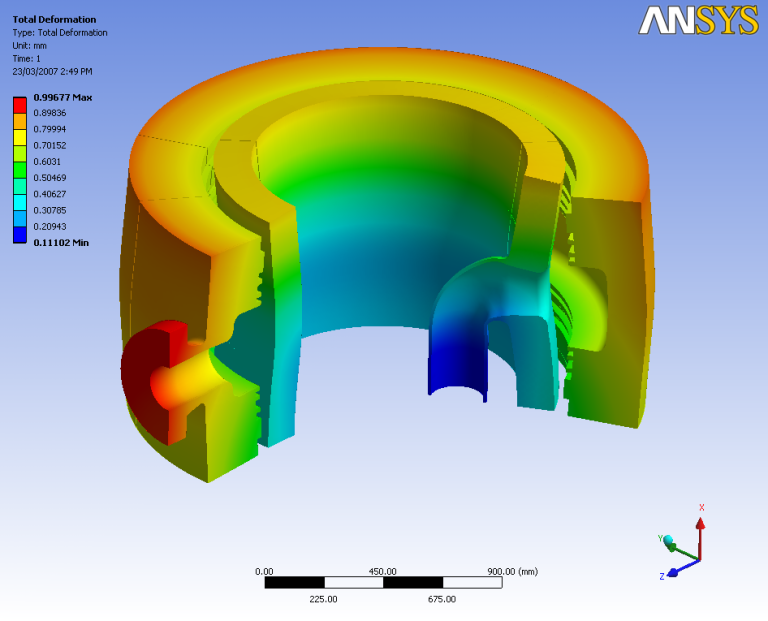The height and width of the screenshot is (621, 768).
Task: Click the "0.11102 Min" legend label
Action: (61, 242)
